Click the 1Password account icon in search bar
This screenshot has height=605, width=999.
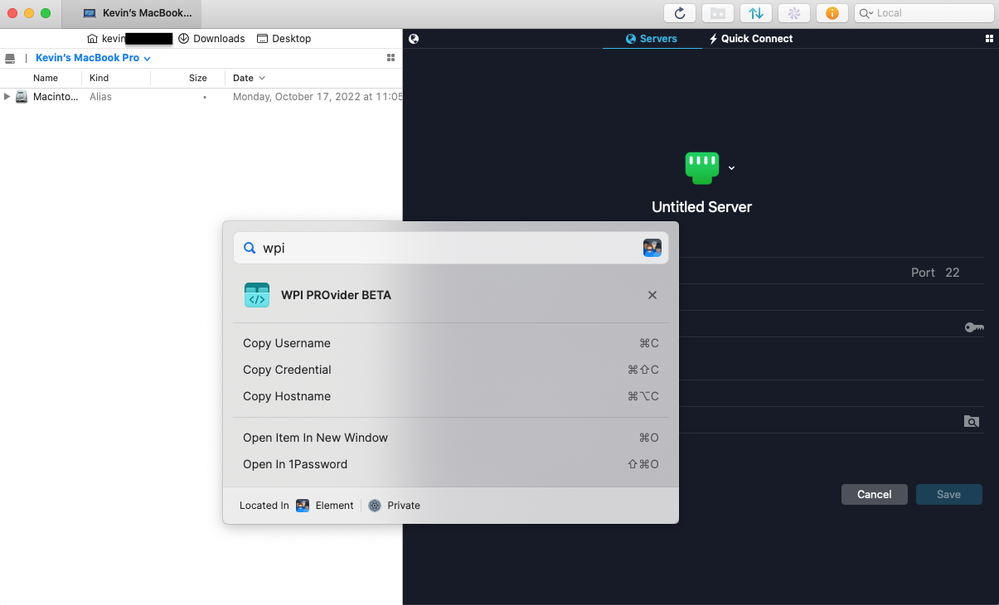[652, 248]
